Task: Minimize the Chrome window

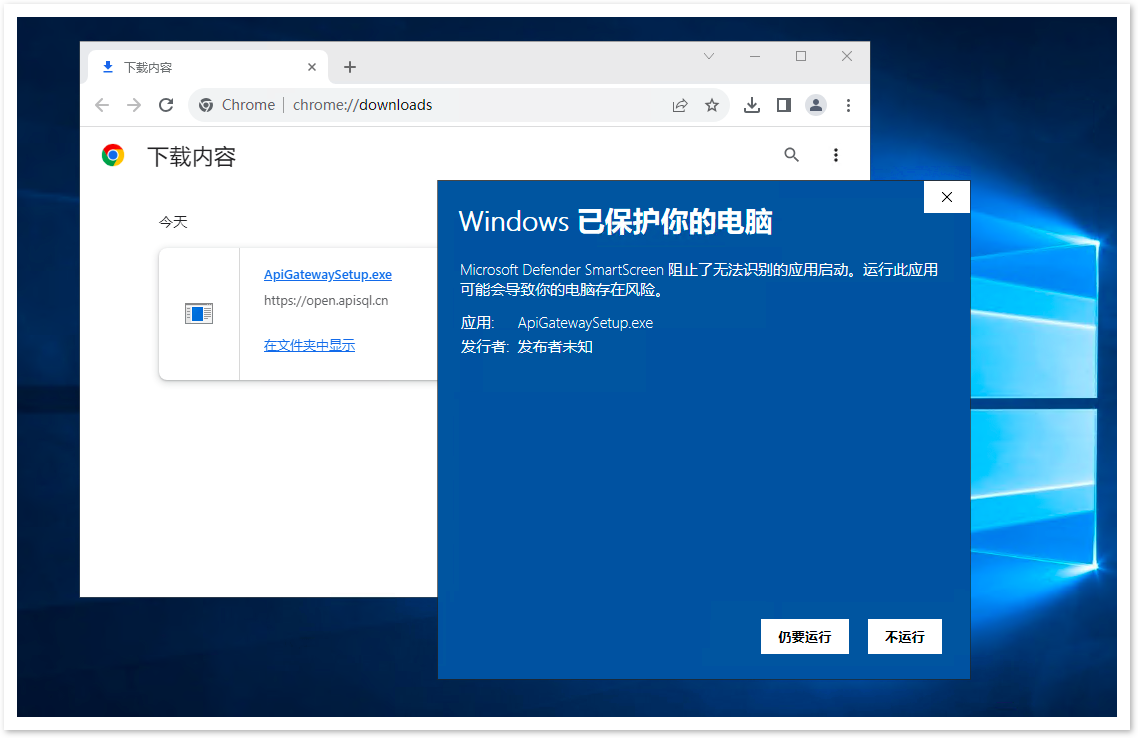Action: 755,56
